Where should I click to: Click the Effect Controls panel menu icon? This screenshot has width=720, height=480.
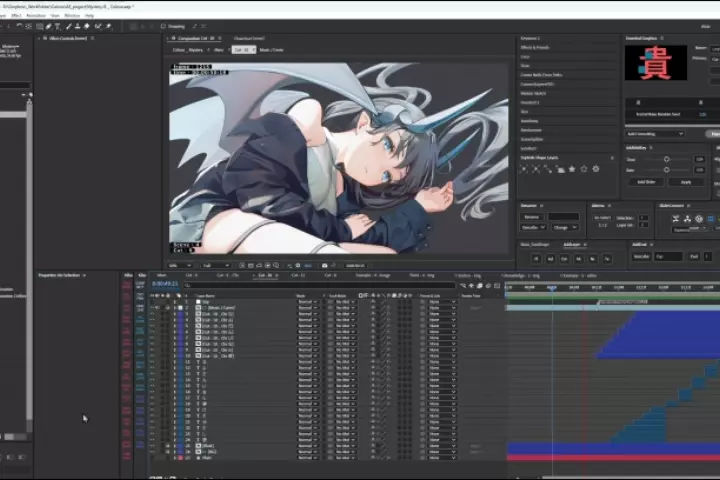[x=92, y=39]
